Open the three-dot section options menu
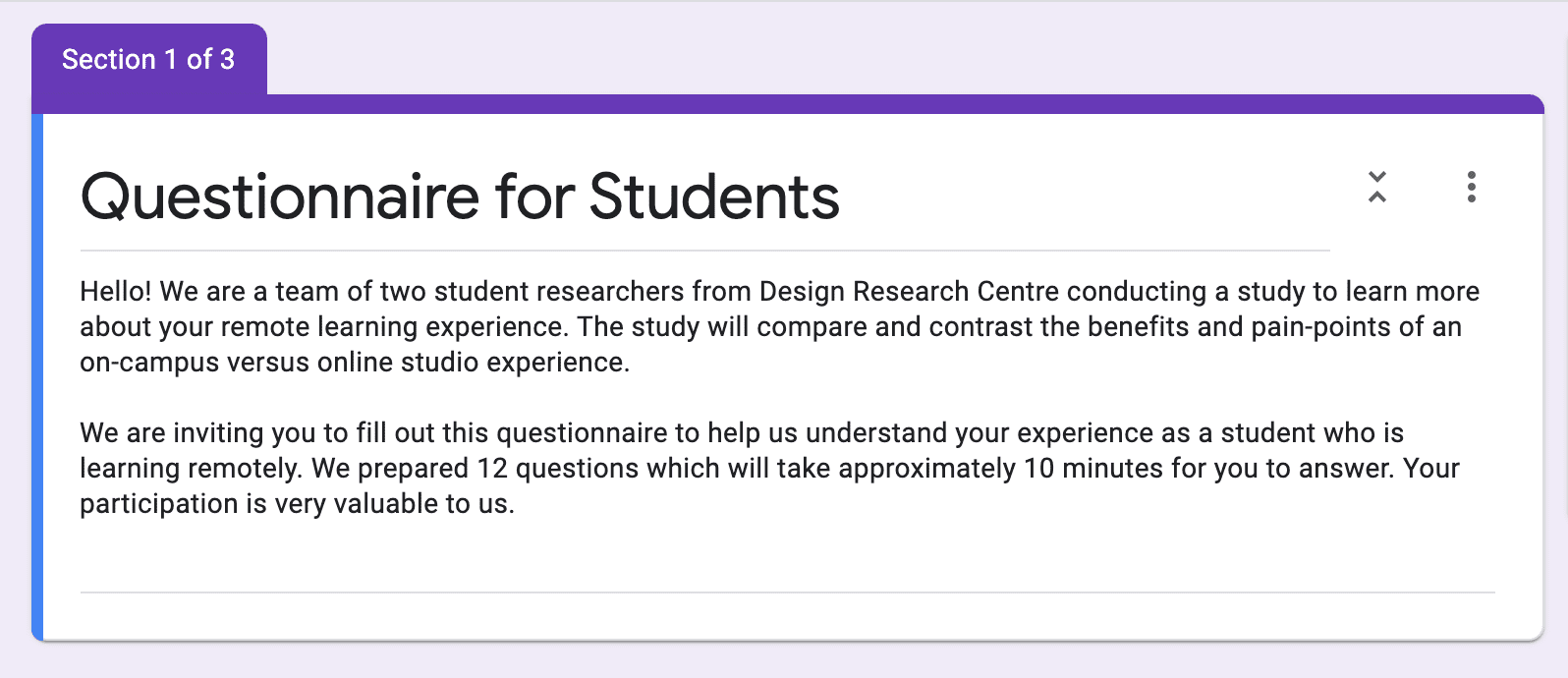The height and width of the screenshot is (678, 1568). pos(1471,187)
